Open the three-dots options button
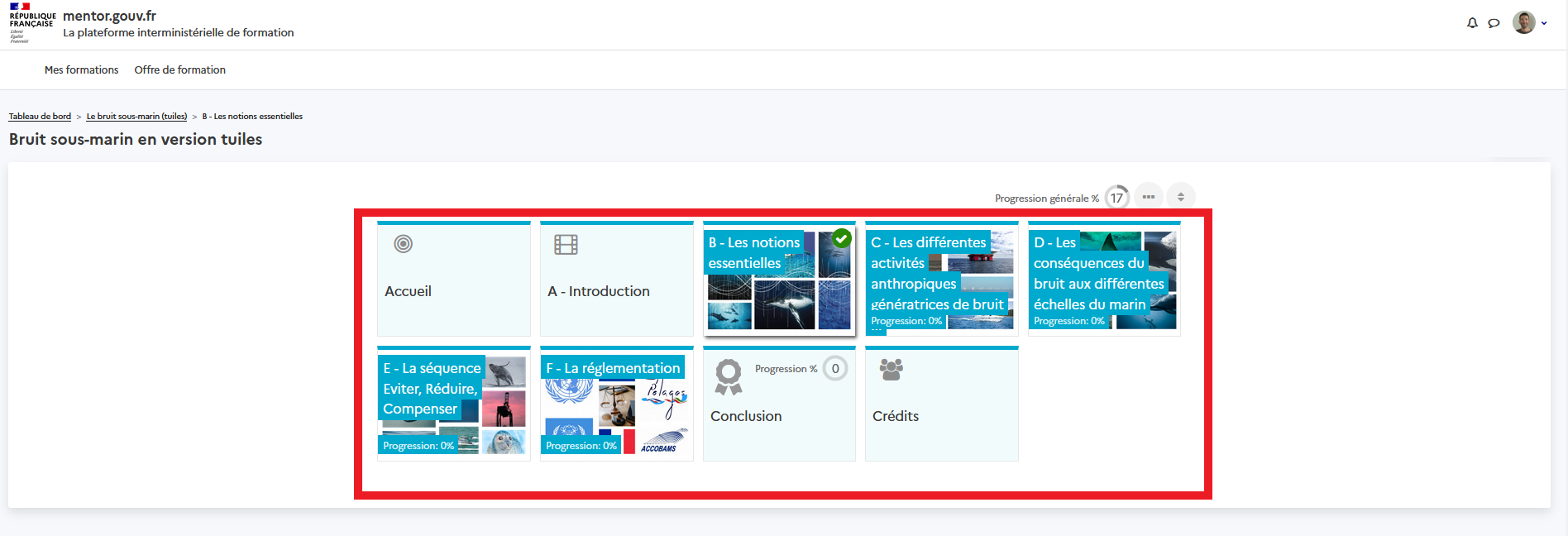Image resolution: width=1568 pixels, height=536 pixels. point(1148,197)
